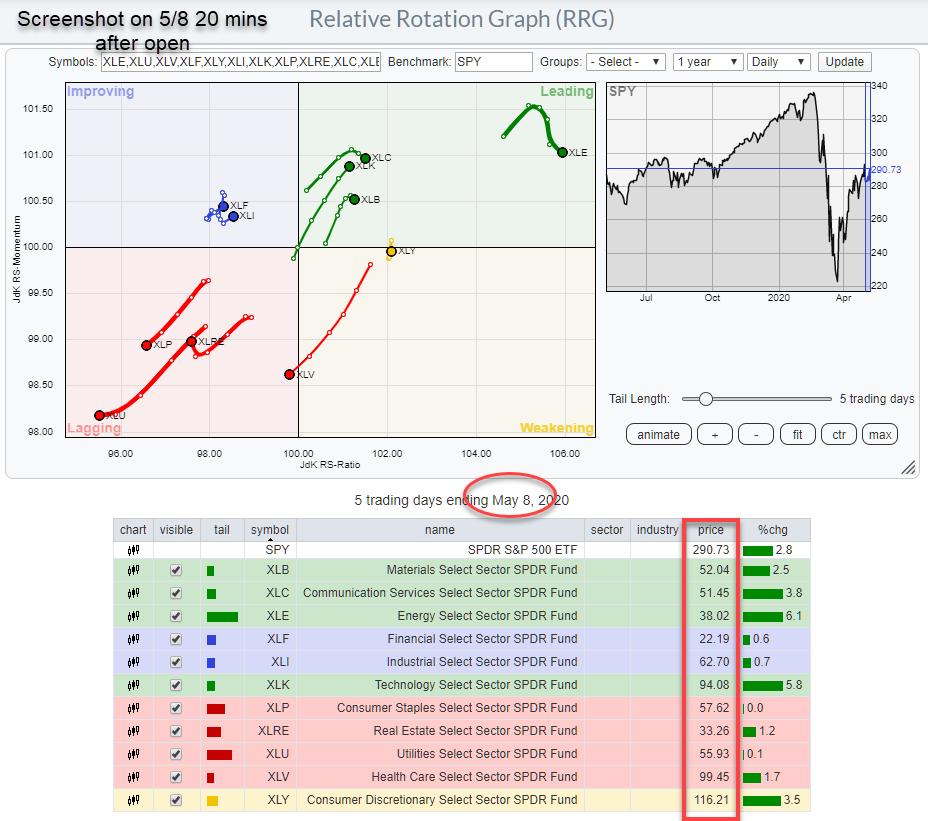Toggle visibility checkbox for XLK

point(176,685)
